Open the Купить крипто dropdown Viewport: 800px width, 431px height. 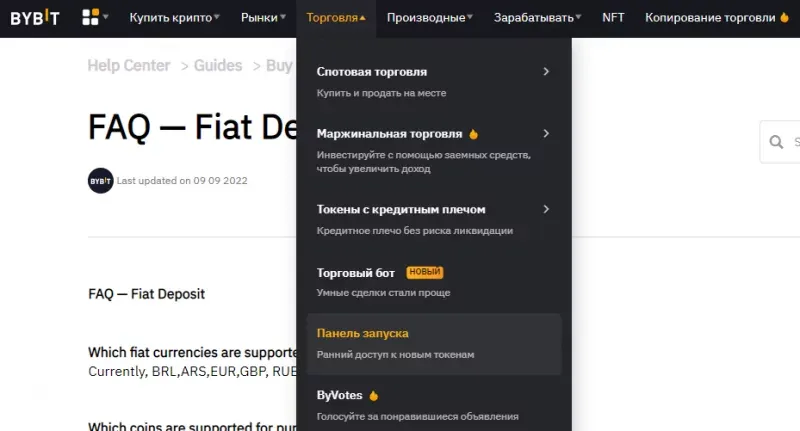174,18
